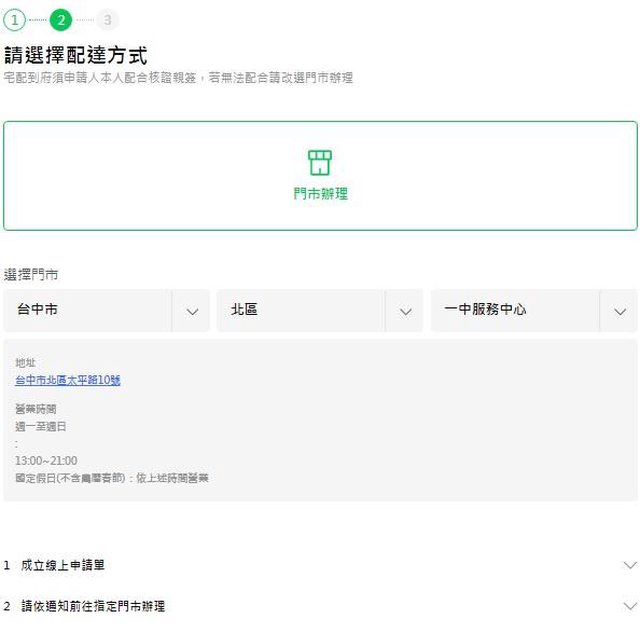Open the 台中市北區太平路10號 address link
The height and width of the screenshot is (632, 640).
(x=68, y=381)
